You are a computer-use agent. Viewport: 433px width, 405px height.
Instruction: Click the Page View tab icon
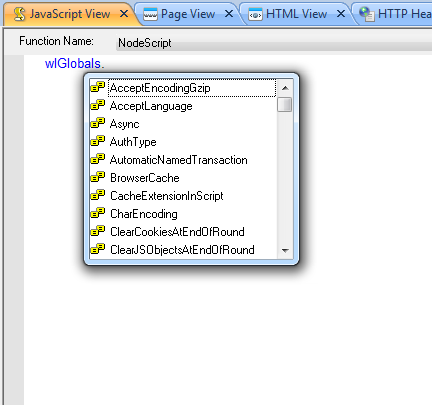[x=150, y=14]
